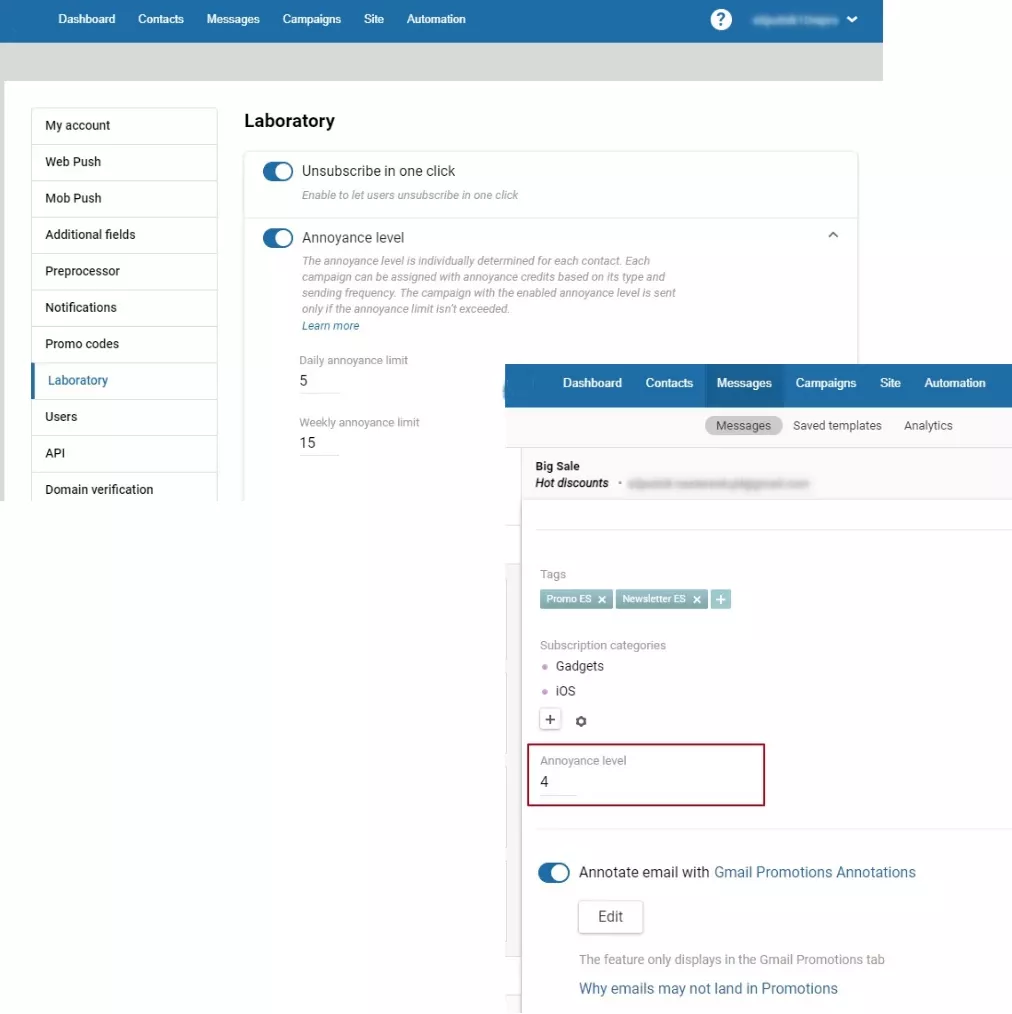Switch to Saved templates tab

(837, 426)
